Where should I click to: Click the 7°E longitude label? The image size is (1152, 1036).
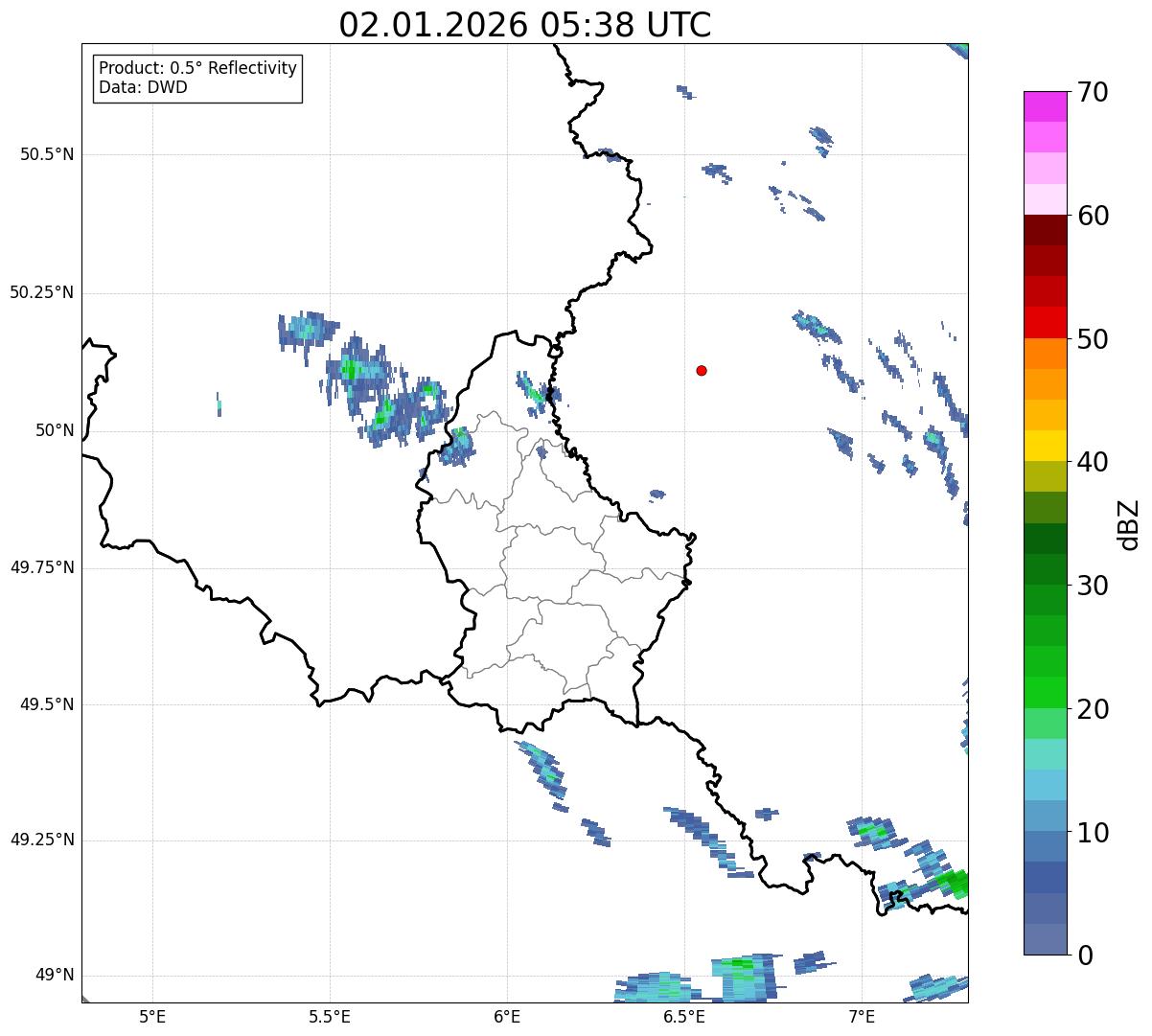click(x=862, y=1016)
